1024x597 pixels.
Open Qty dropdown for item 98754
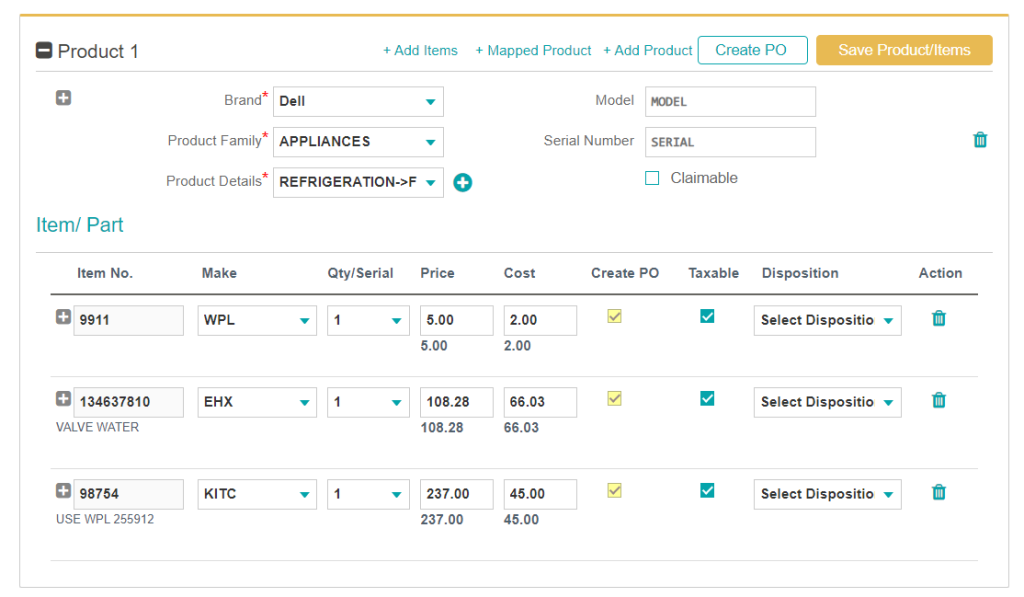368,494
